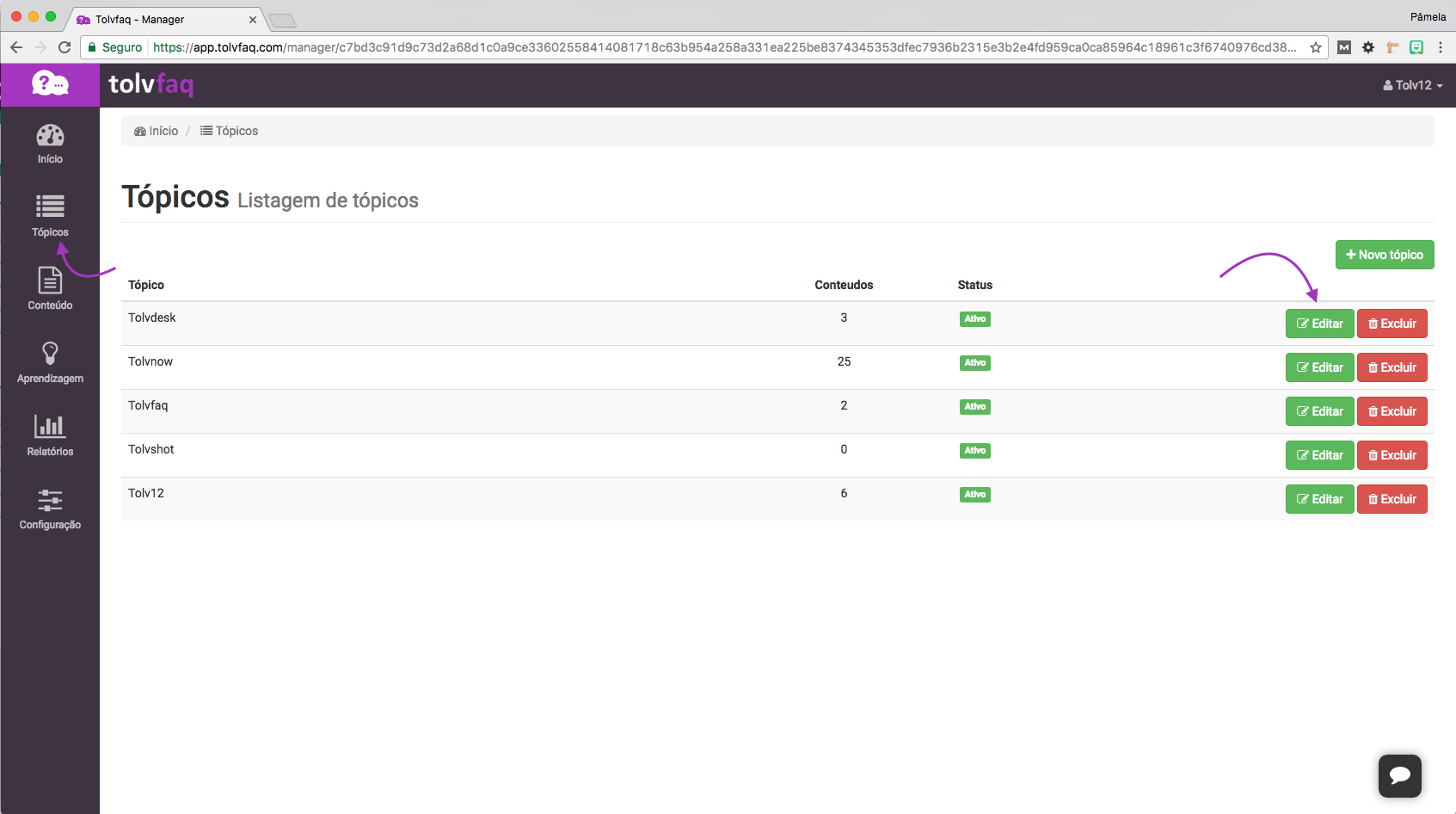The width and height of the screenshot is (1456, 814).
Task: Click the M browser extension icon
Action: (1344, 47)
